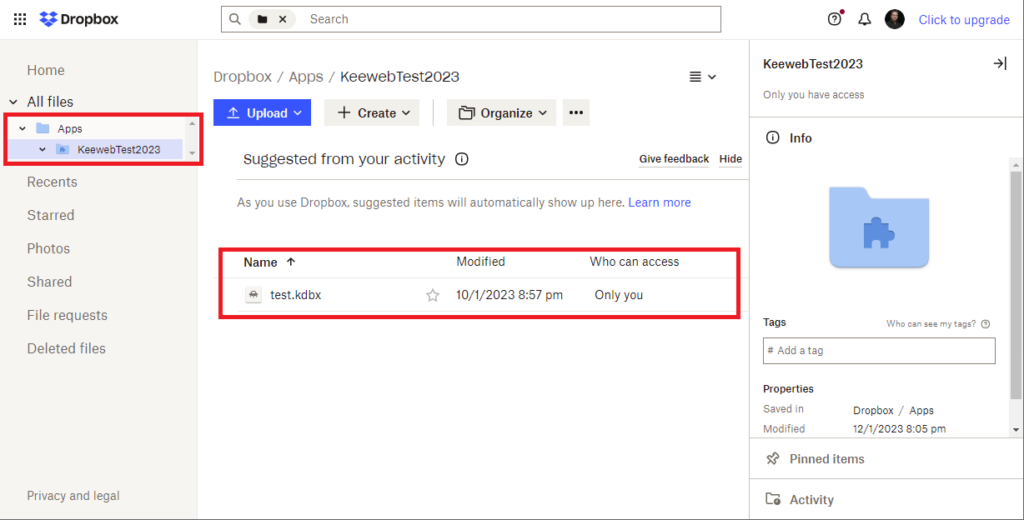The image size is (1024, 520).
Task: Click Only you access cell
Action: pyautogui.click(x=618, y=295)
